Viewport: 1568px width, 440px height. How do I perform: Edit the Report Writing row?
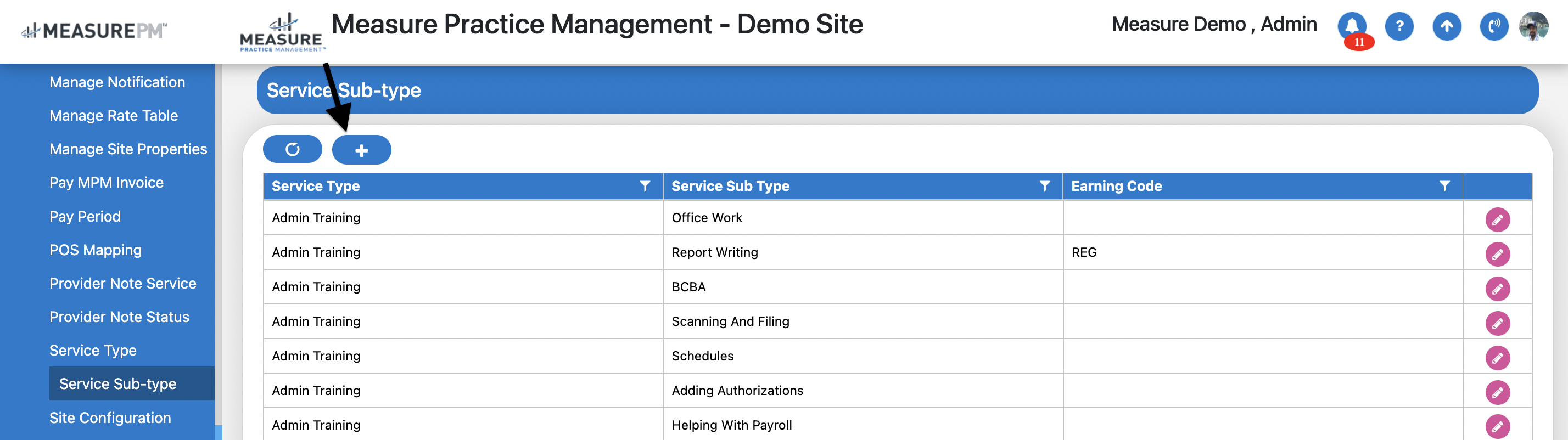click(1497, 255)
